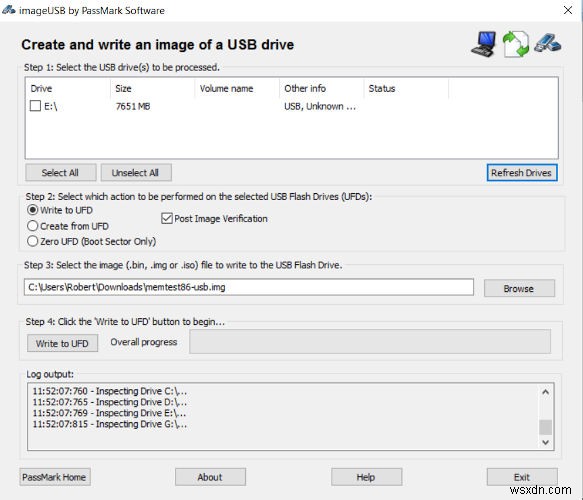Select the Write to UFD radio option
Viewport: 583px width, 500px height.
(x=33, y=210)
